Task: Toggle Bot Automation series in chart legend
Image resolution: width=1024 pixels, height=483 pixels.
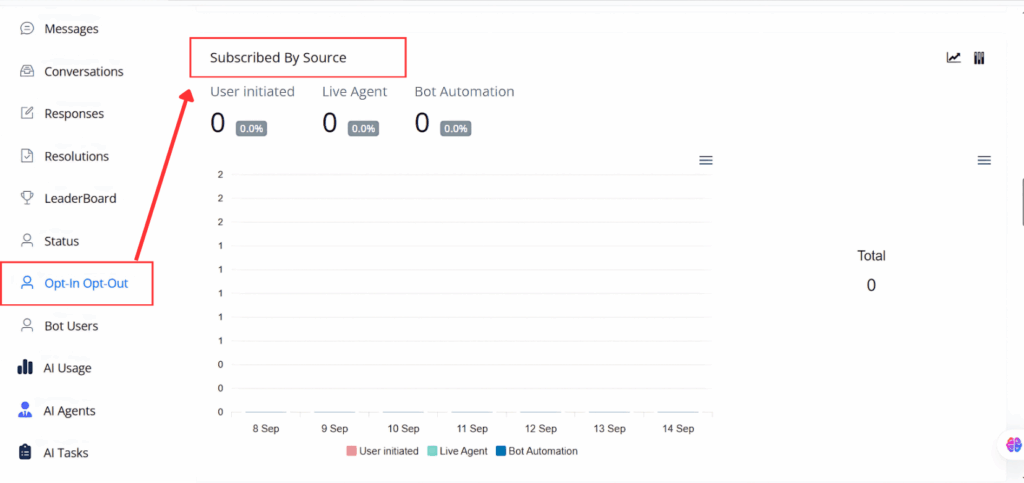Action: tap(536, 451)
